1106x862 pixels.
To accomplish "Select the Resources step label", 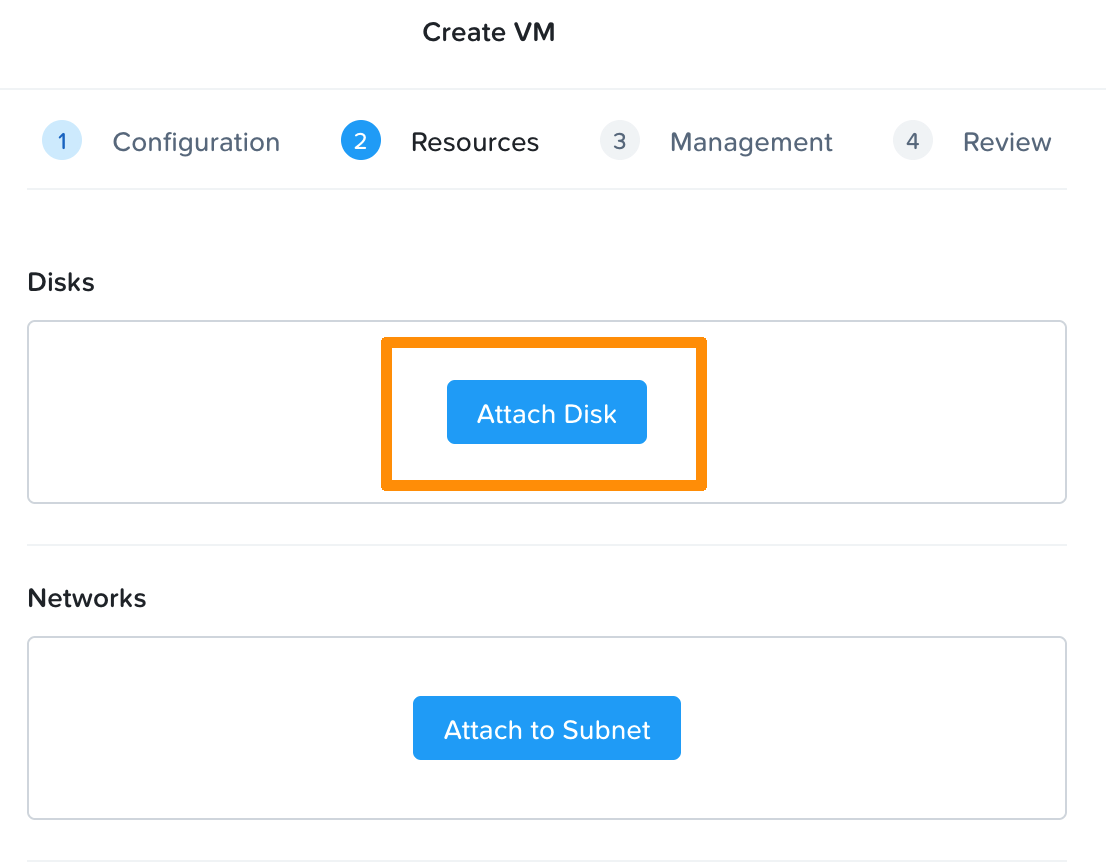I will pyautogui.click(x=474, y=141).
